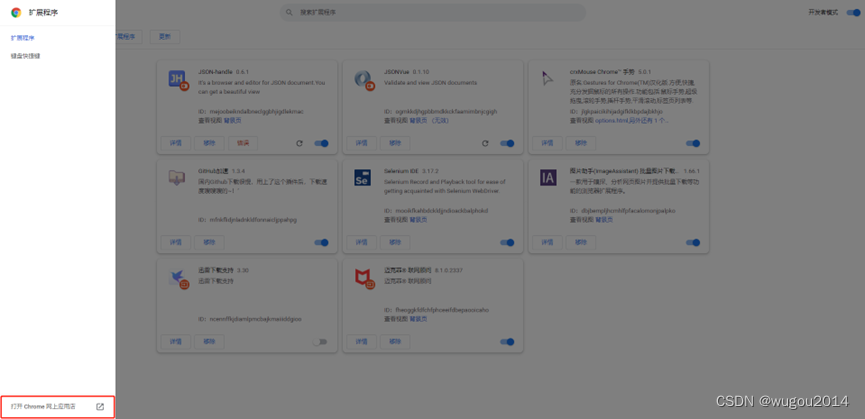
Task: Enable the 迅雷下载支持 extension toggle
Action: click(320, 342)
